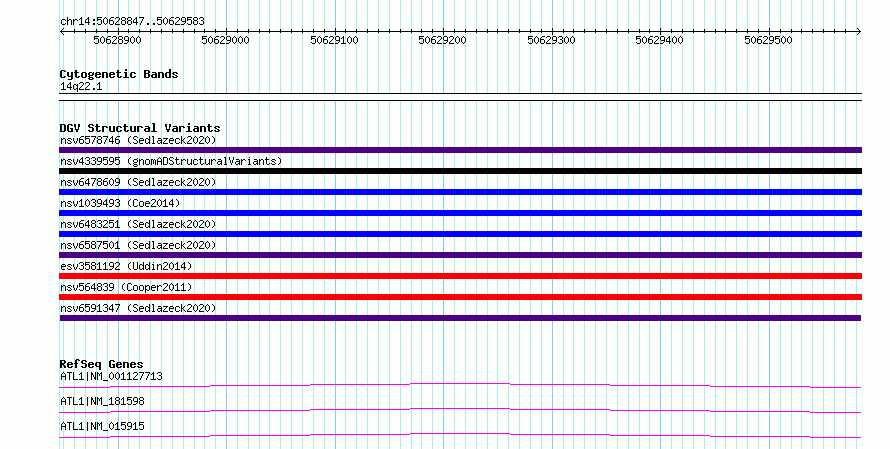The image size is (890, 449).
Task: Click the purple bar for nsv6587501
Action: point(460,255)
